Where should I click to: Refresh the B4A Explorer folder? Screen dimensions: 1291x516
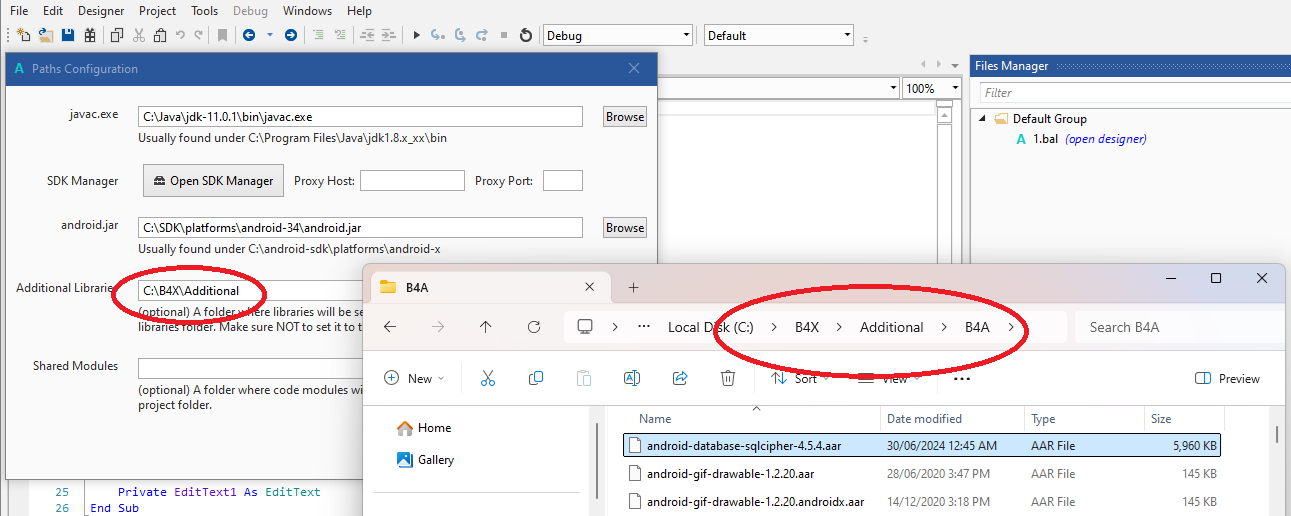click(534, 327)
